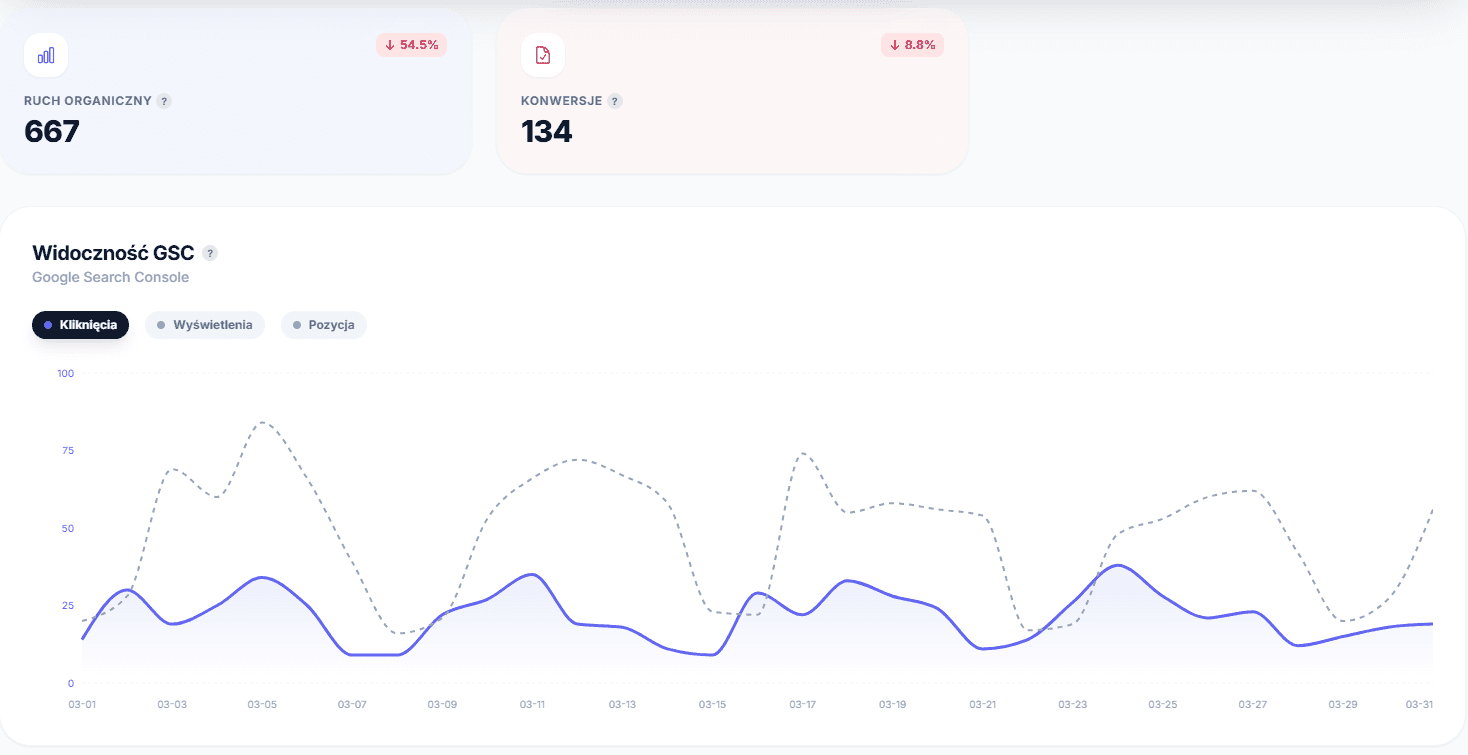The image size is (1468, 755).
Task: Click the down arrow in 54.5% badge
Action: 390,45
